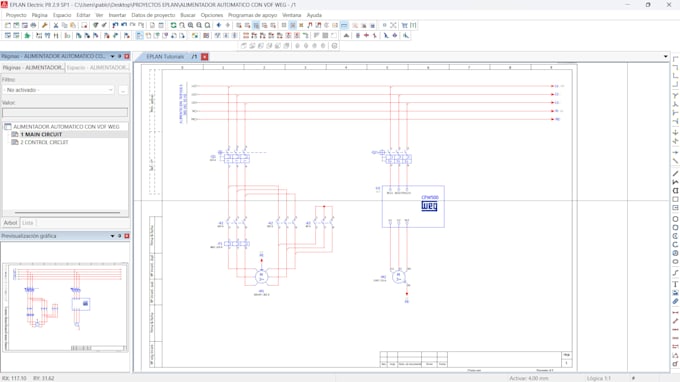Image resolution: width=680 pixels, height=382 pixels.
Task: Click the green refresh/redraw icon
Action: coord(173,26)
